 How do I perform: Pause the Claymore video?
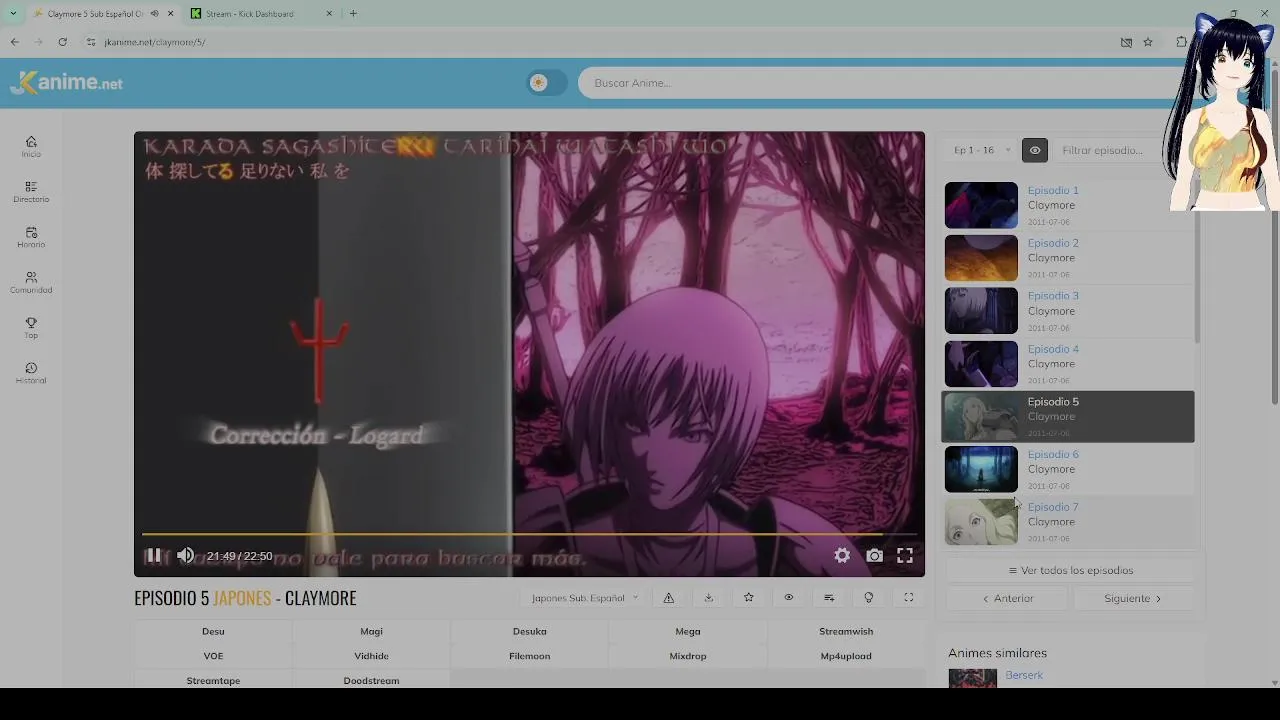(x=153, y=556)
